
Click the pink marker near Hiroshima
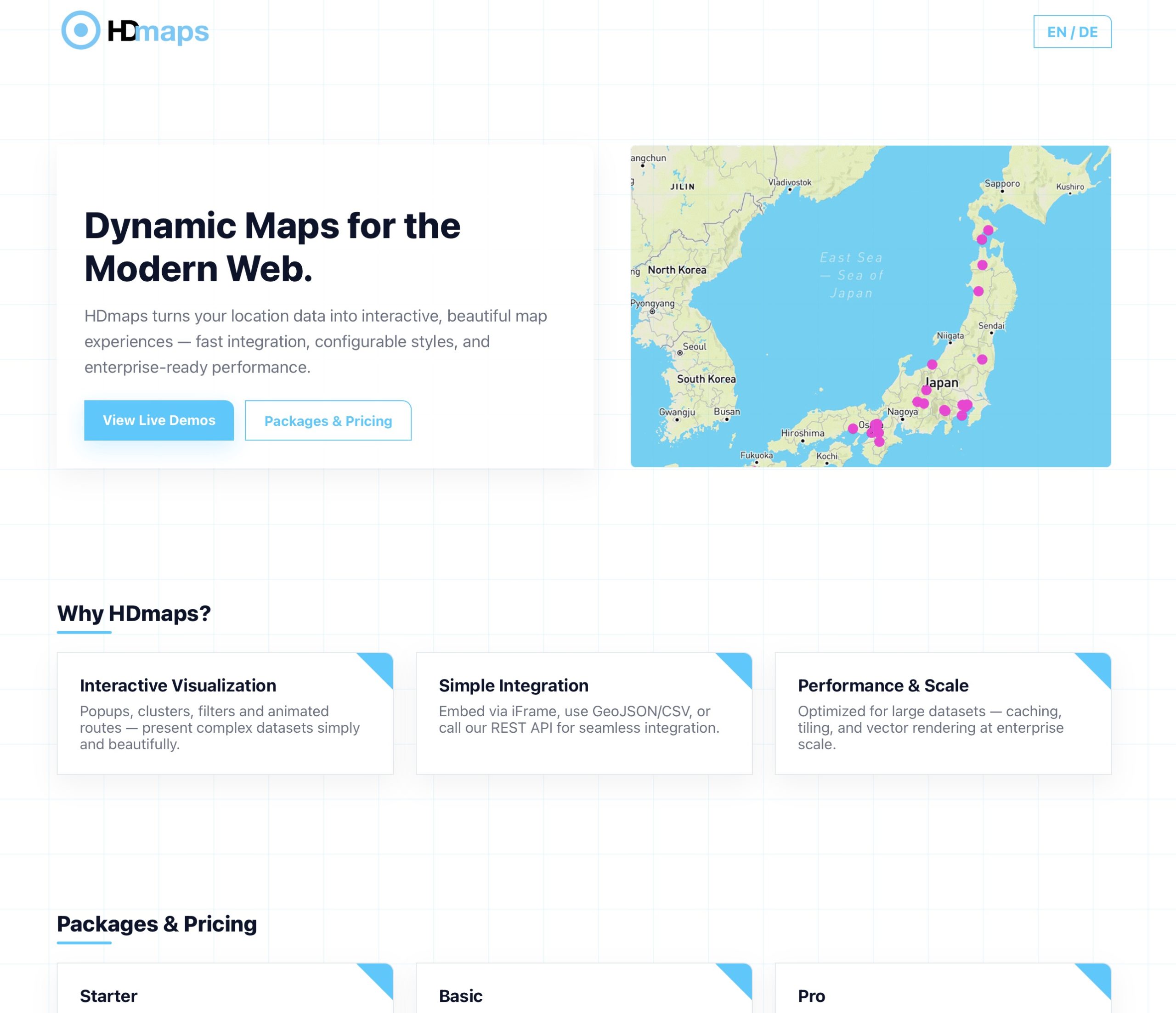pyautogui.click(x=853, y=429)
